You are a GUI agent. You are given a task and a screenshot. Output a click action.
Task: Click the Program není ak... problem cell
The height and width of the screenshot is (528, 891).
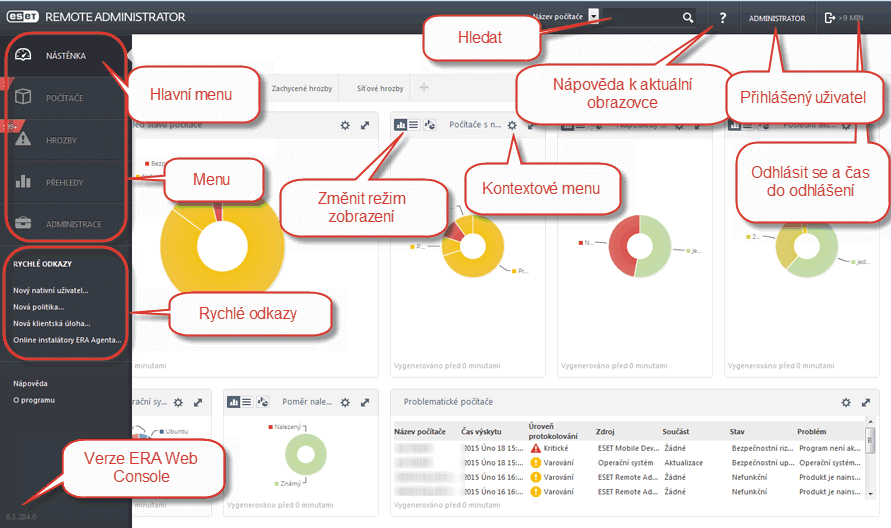[830, 448]
